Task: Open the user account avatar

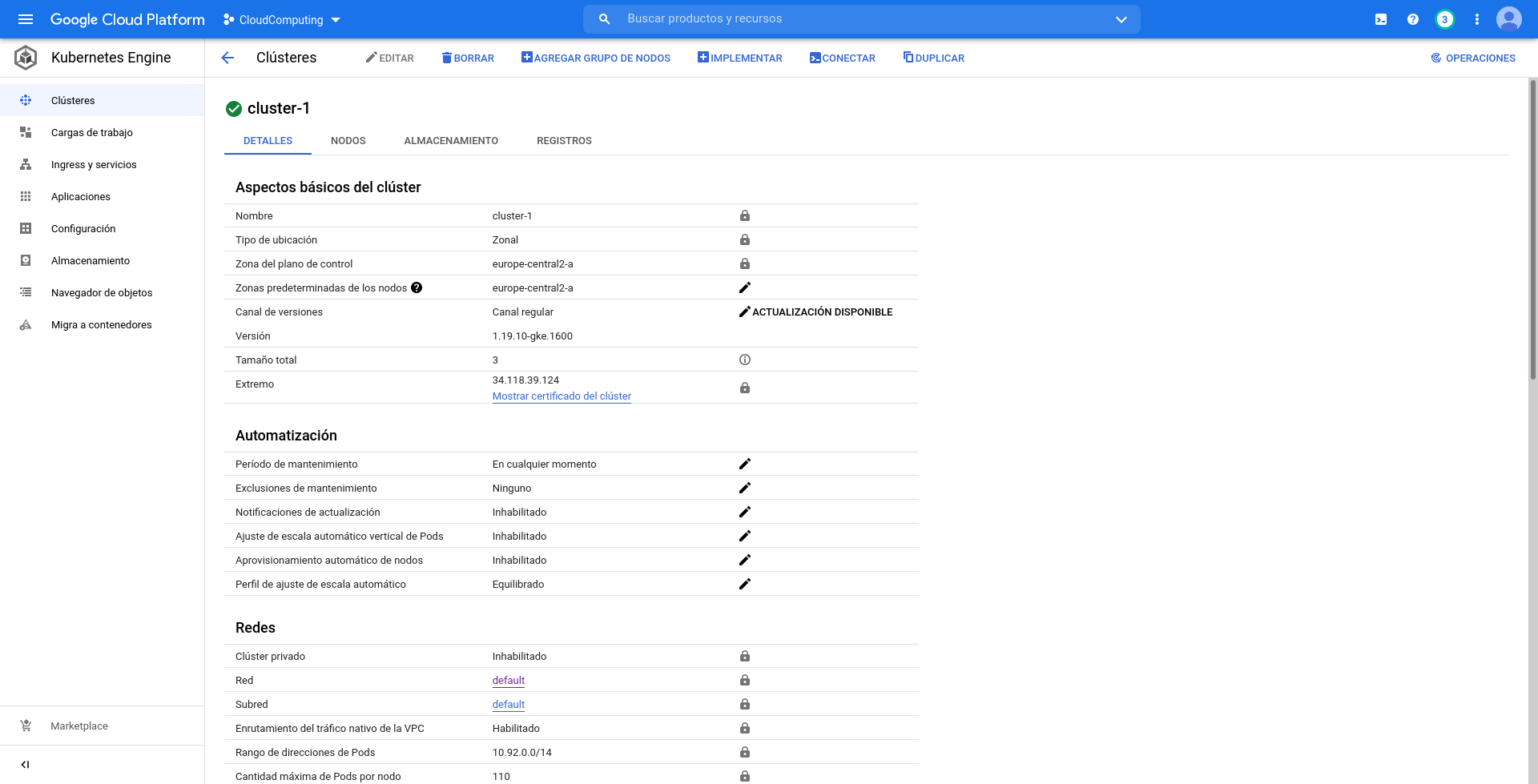Action: (1509, 19)
